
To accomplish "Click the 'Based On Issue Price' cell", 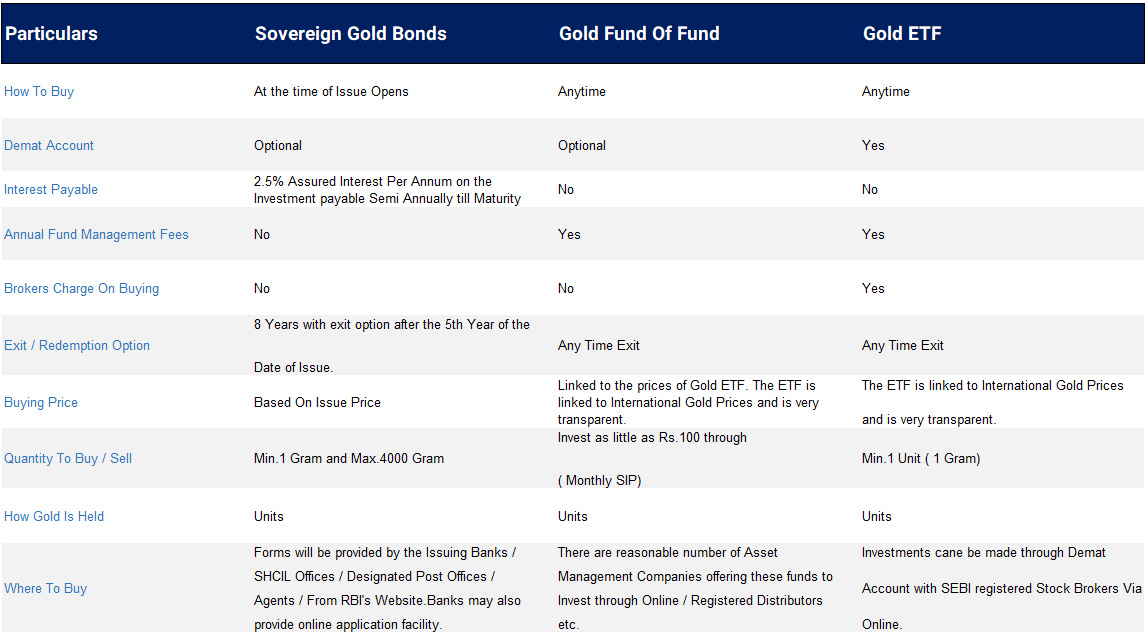I will [x=317, y=403].
